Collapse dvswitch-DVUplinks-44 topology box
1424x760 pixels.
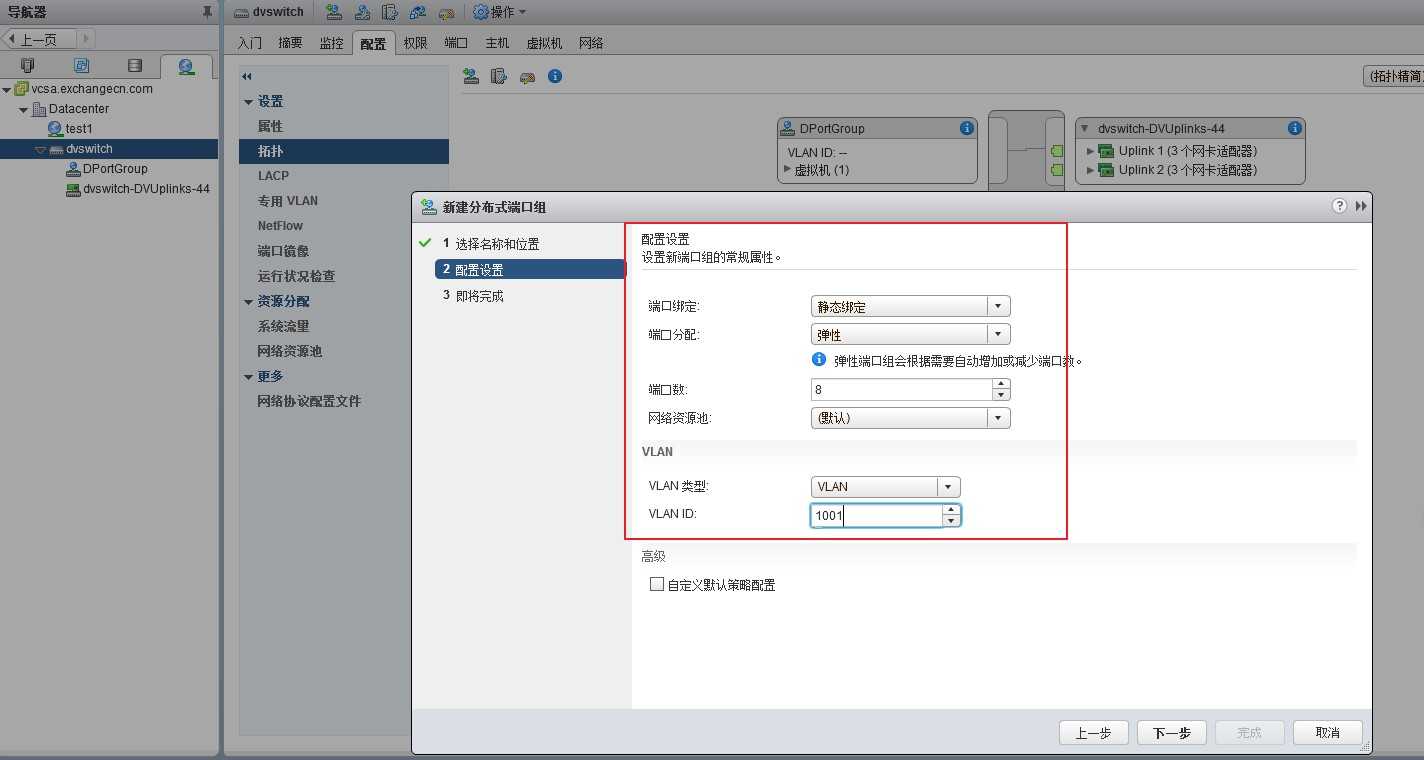coord(1084,128)
